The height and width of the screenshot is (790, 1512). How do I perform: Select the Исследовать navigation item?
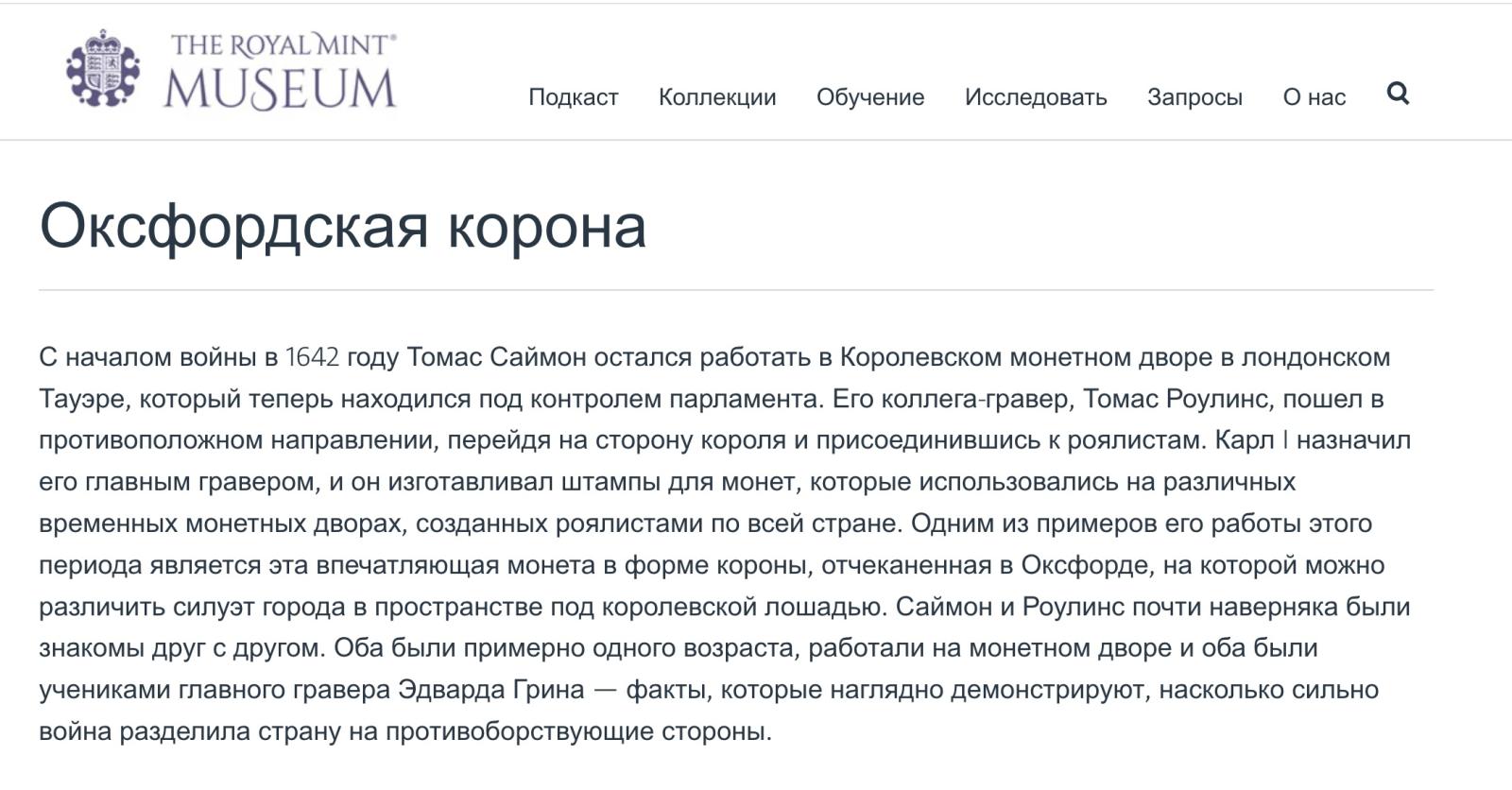click(x=1036, y=97)
